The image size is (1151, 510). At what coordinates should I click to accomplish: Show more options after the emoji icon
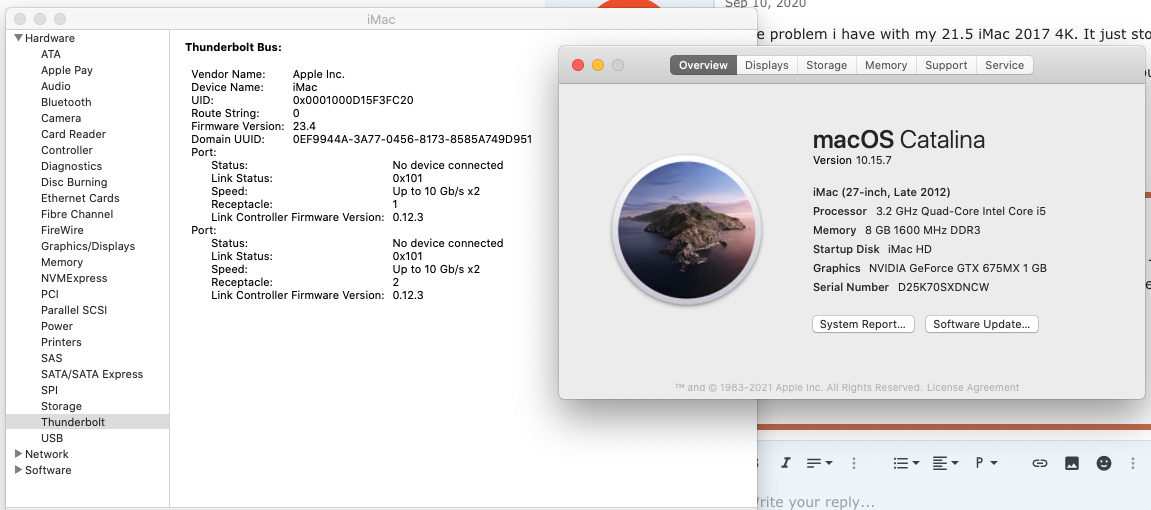pos(1133,463)
